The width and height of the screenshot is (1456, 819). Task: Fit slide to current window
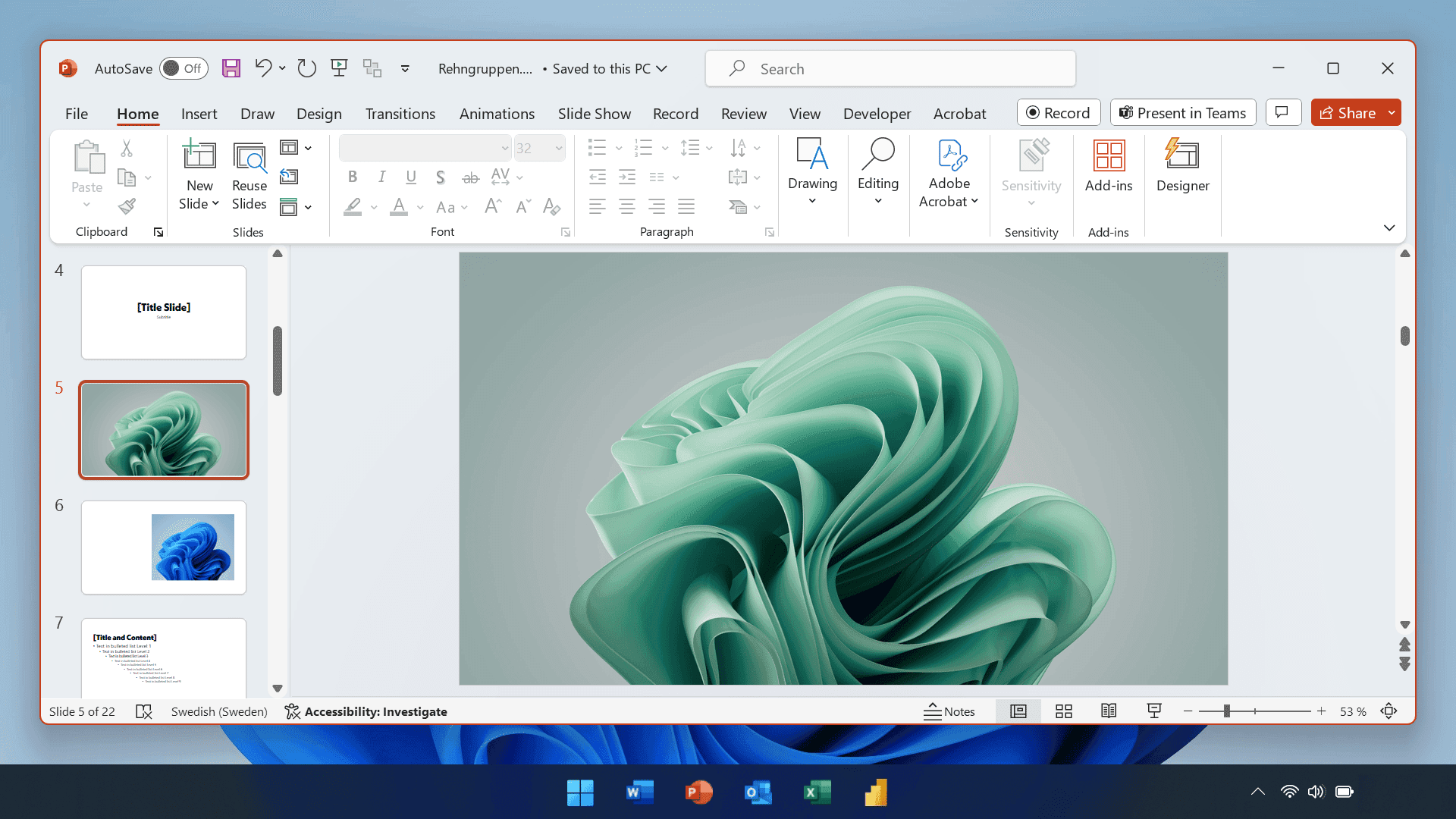tap(1389, 711)
